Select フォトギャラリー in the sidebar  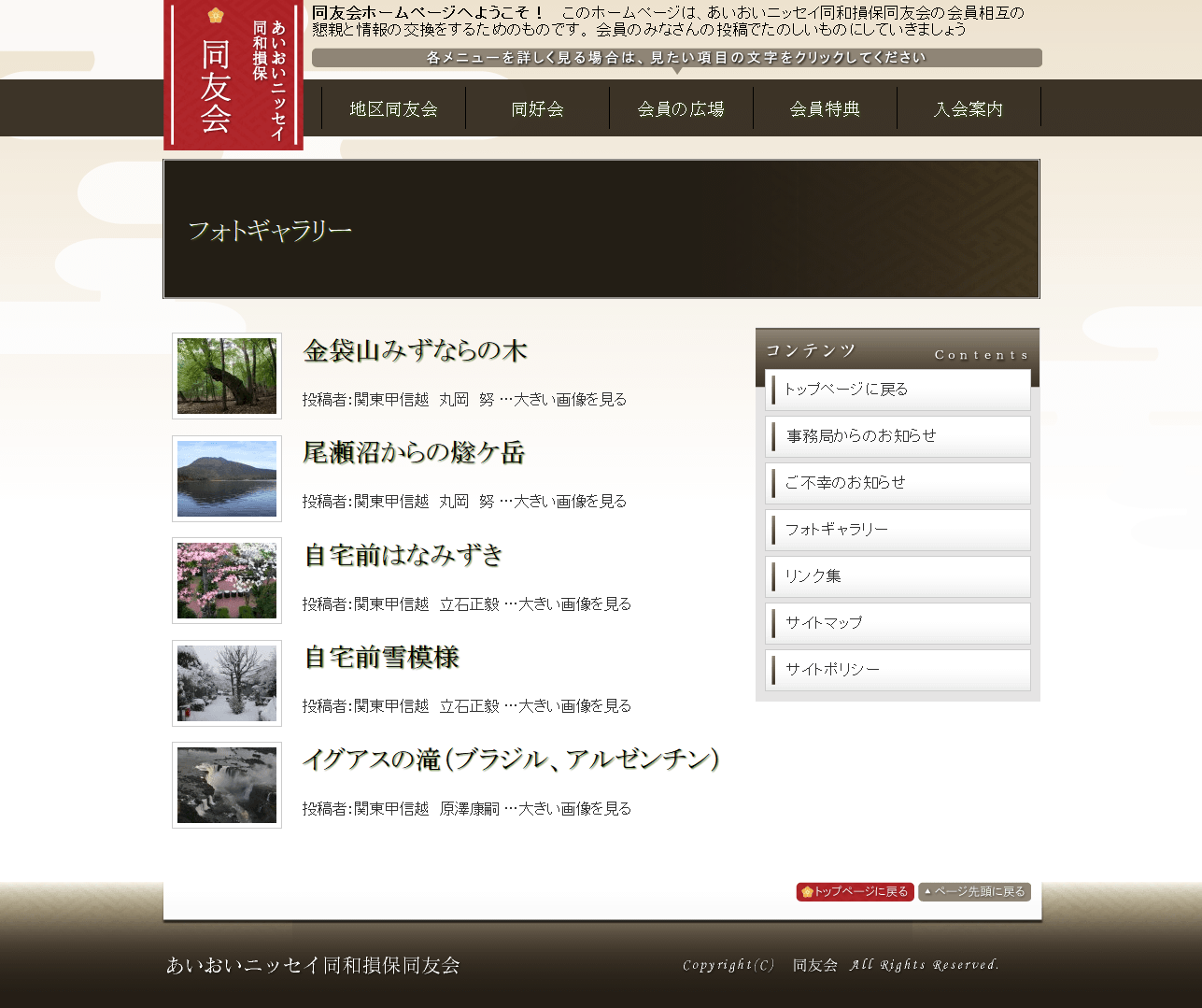point(898,530)
